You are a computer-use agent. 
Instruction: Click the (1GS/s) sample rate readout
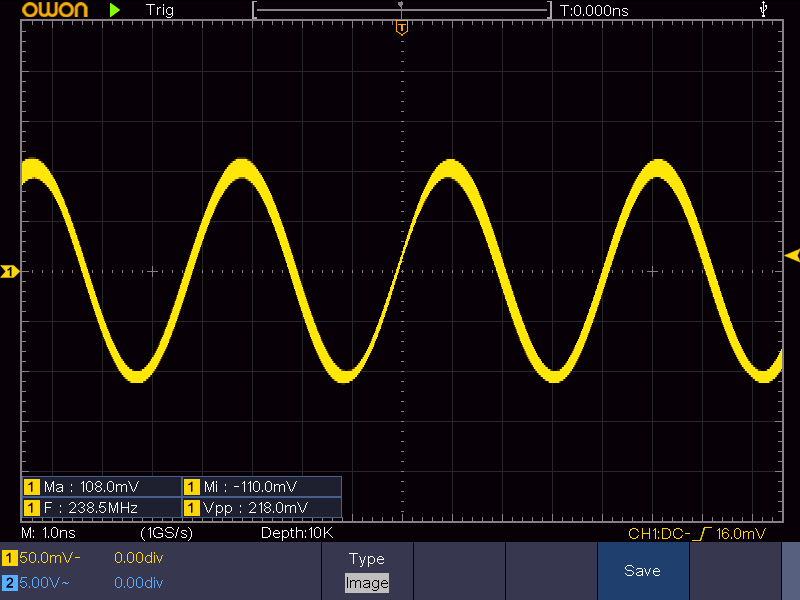tap(166, 533)
